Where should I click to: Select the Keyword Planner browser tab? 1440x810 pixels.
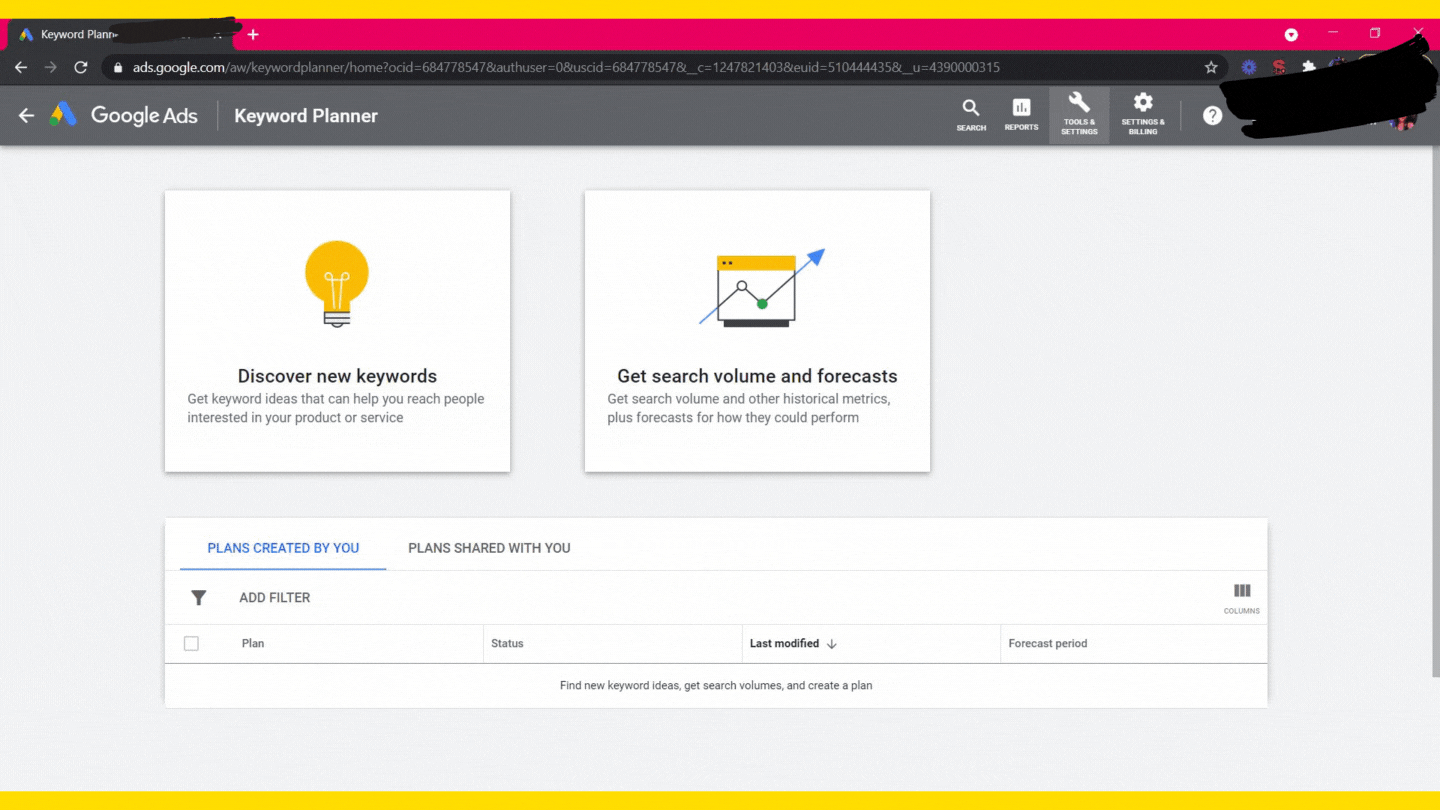click(x=122, y=35)
